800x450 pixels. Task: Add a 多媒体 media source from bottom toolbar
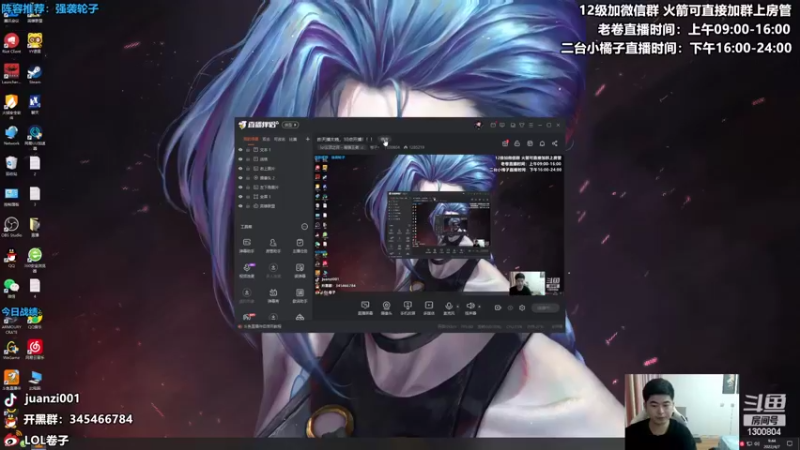click(429, 308)
